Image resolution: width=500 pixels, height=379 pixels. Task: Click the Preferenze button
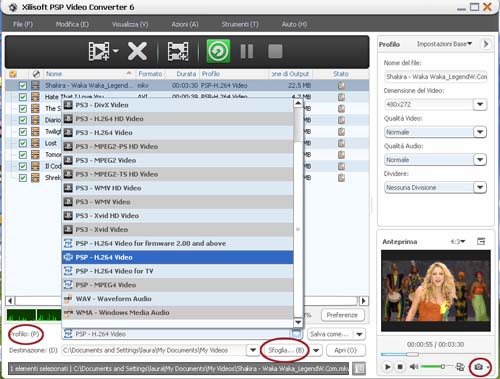pyautogui.click(x=342, y=315)
